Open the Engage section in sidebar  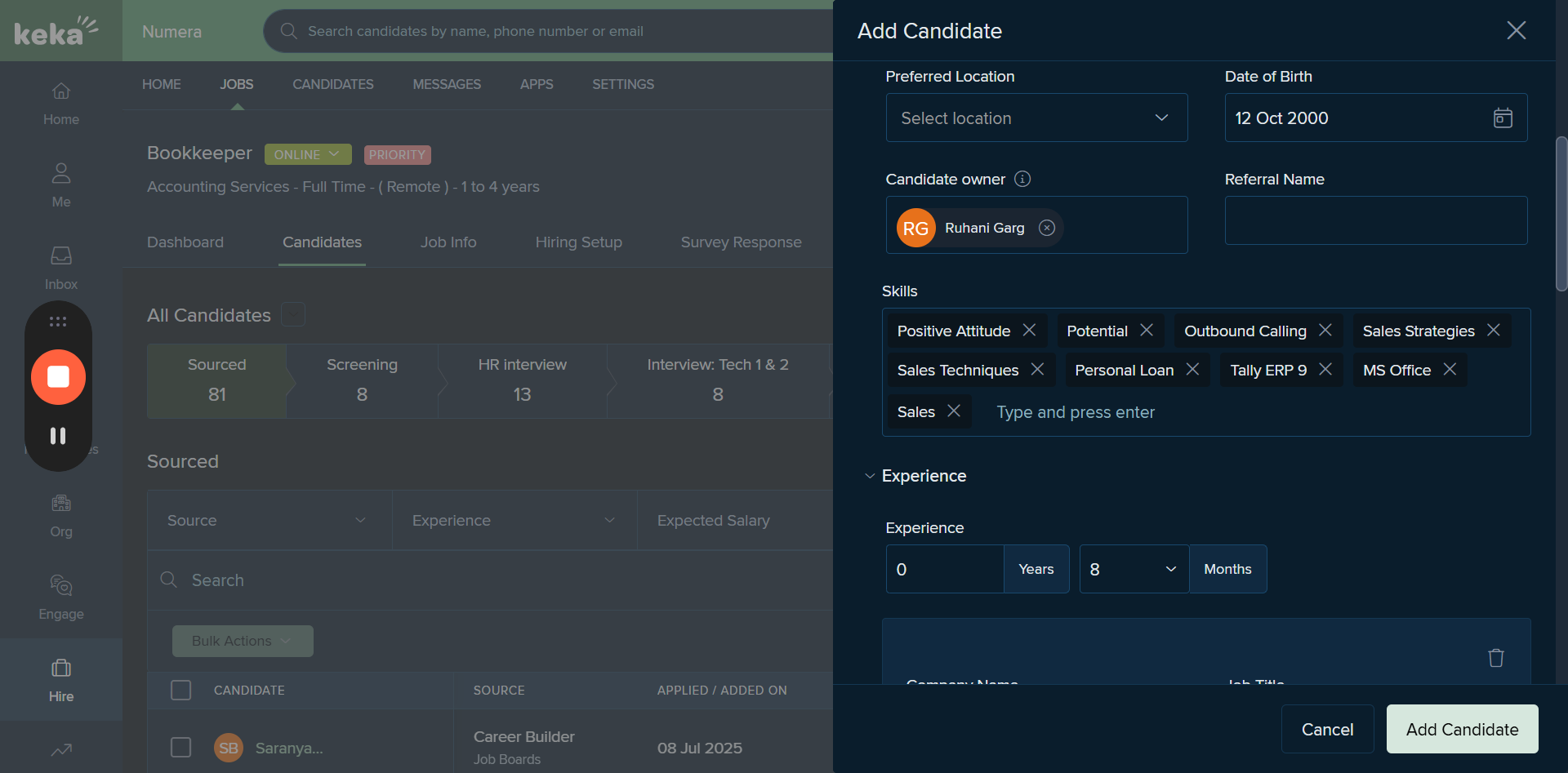(x=61, y=598)
